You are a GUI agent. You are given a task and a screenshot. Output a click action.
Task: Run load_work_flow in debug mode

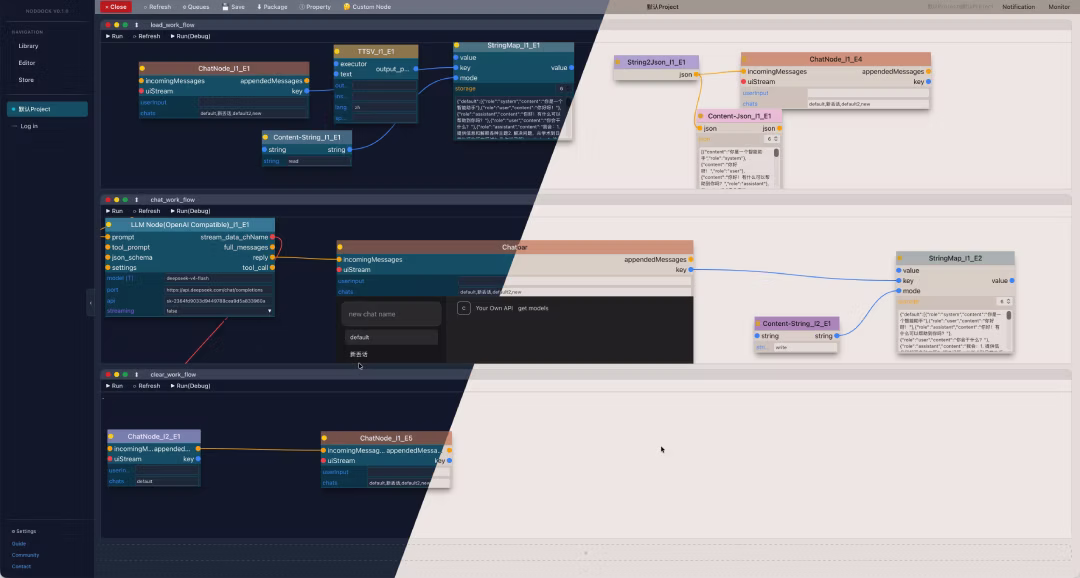point(190,36)
